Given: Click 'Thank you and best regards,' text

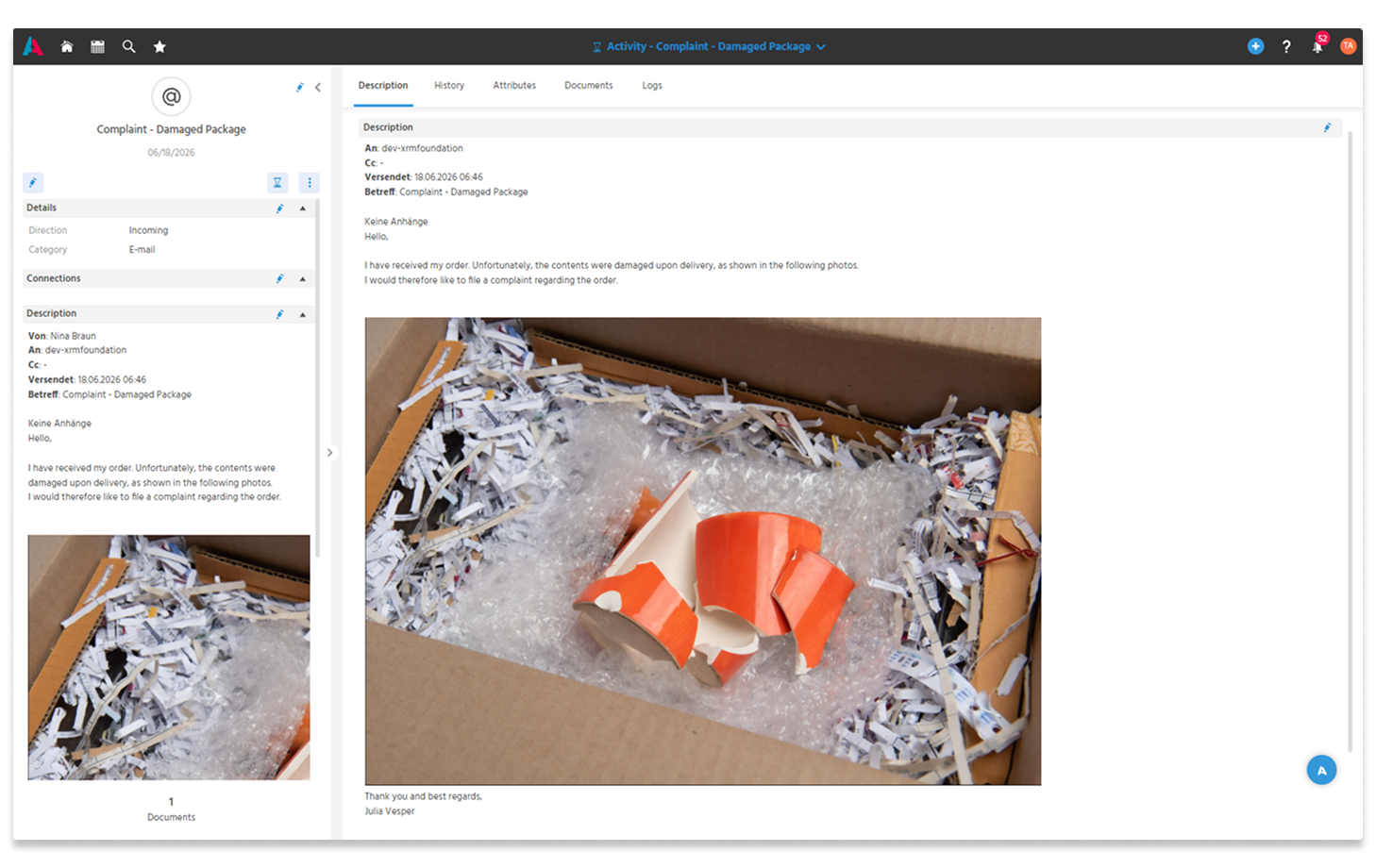Looking at the screenshot, I should coord(423,796).
